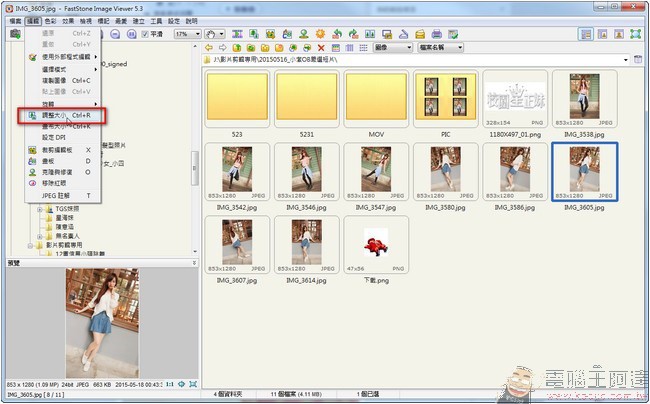Choose 複製圖像 Ctrl+C menu entry
Viewport: 650px width, 404px height.
tap(62, 80)
